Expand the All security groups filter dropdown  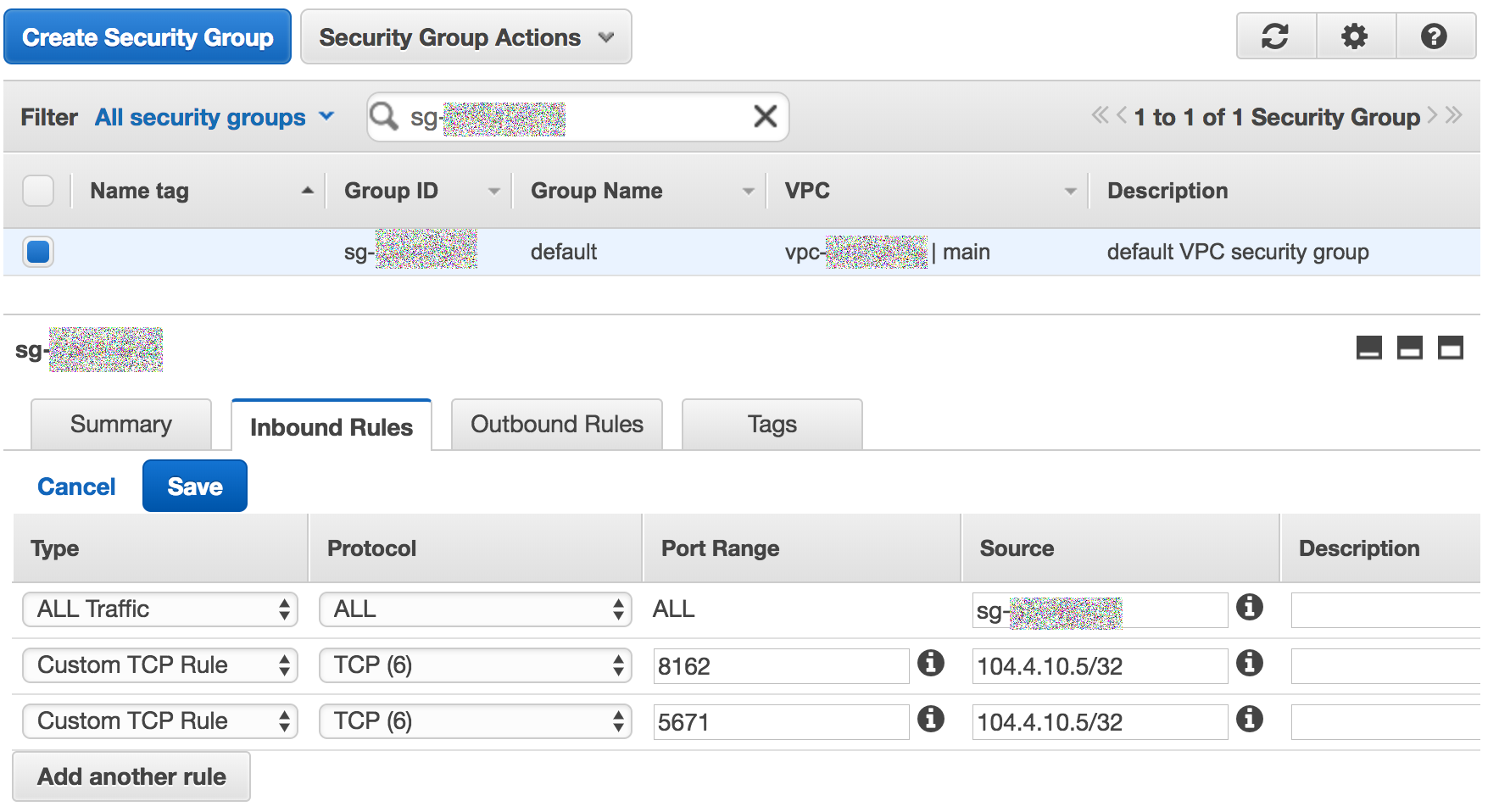coord(215,117)
